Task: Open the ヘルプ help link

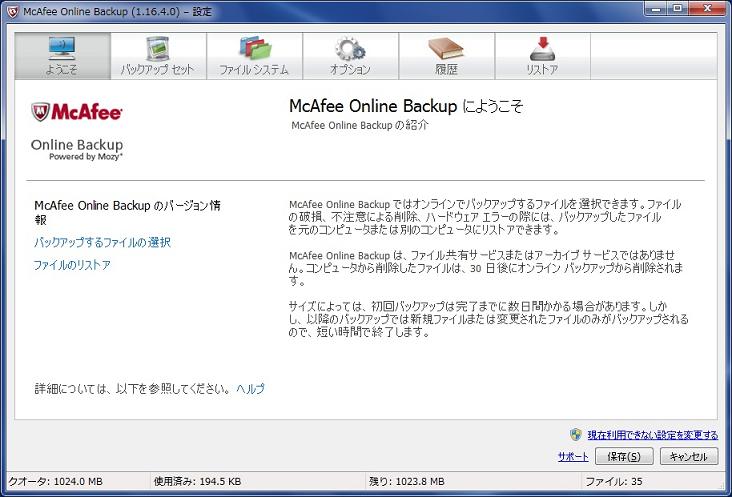Action: pyautogui.click(x=251, y=388)
